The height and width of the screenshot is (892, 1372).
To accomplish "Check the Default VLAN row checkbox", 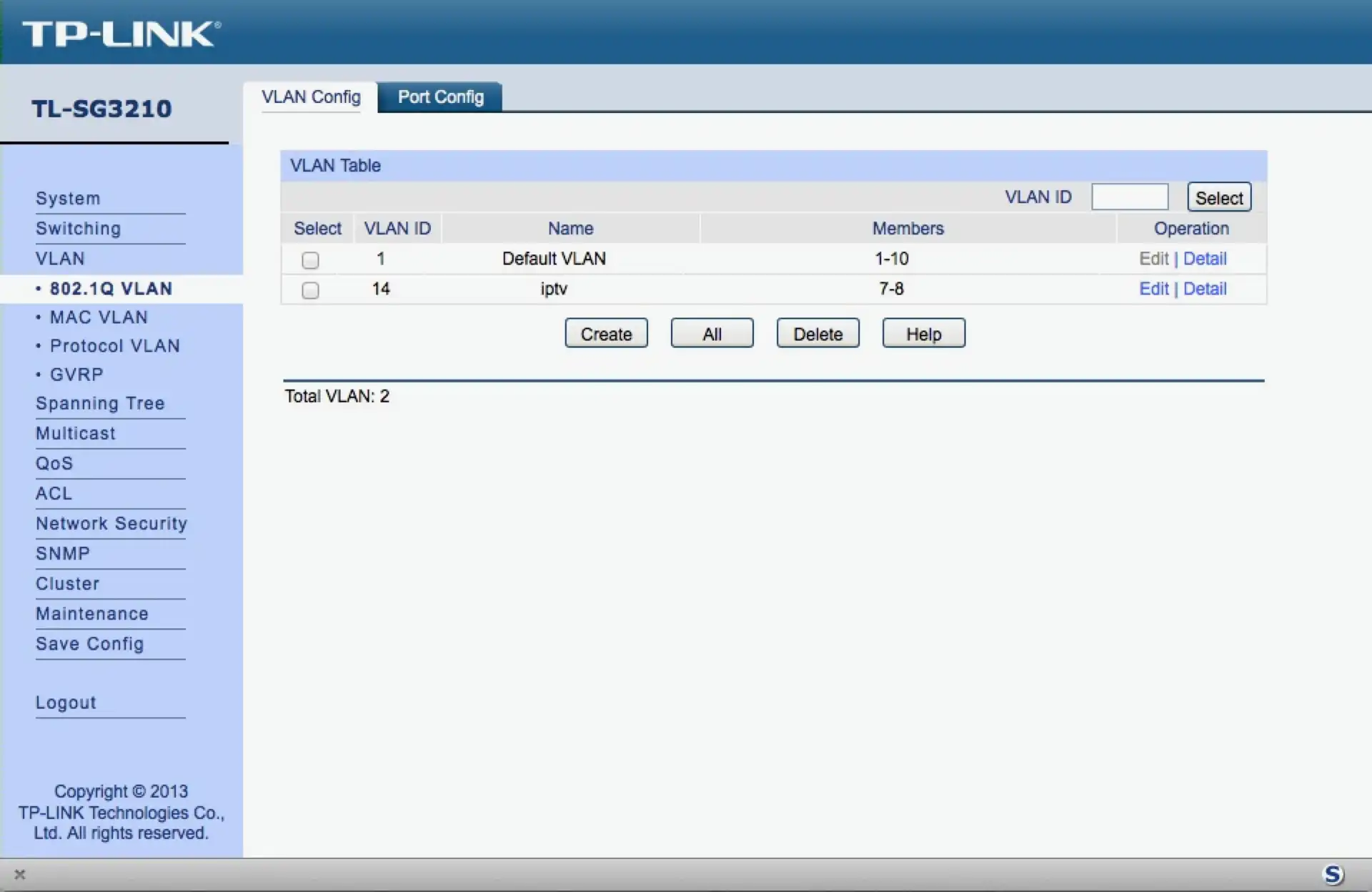I will [x=310, y=260].
